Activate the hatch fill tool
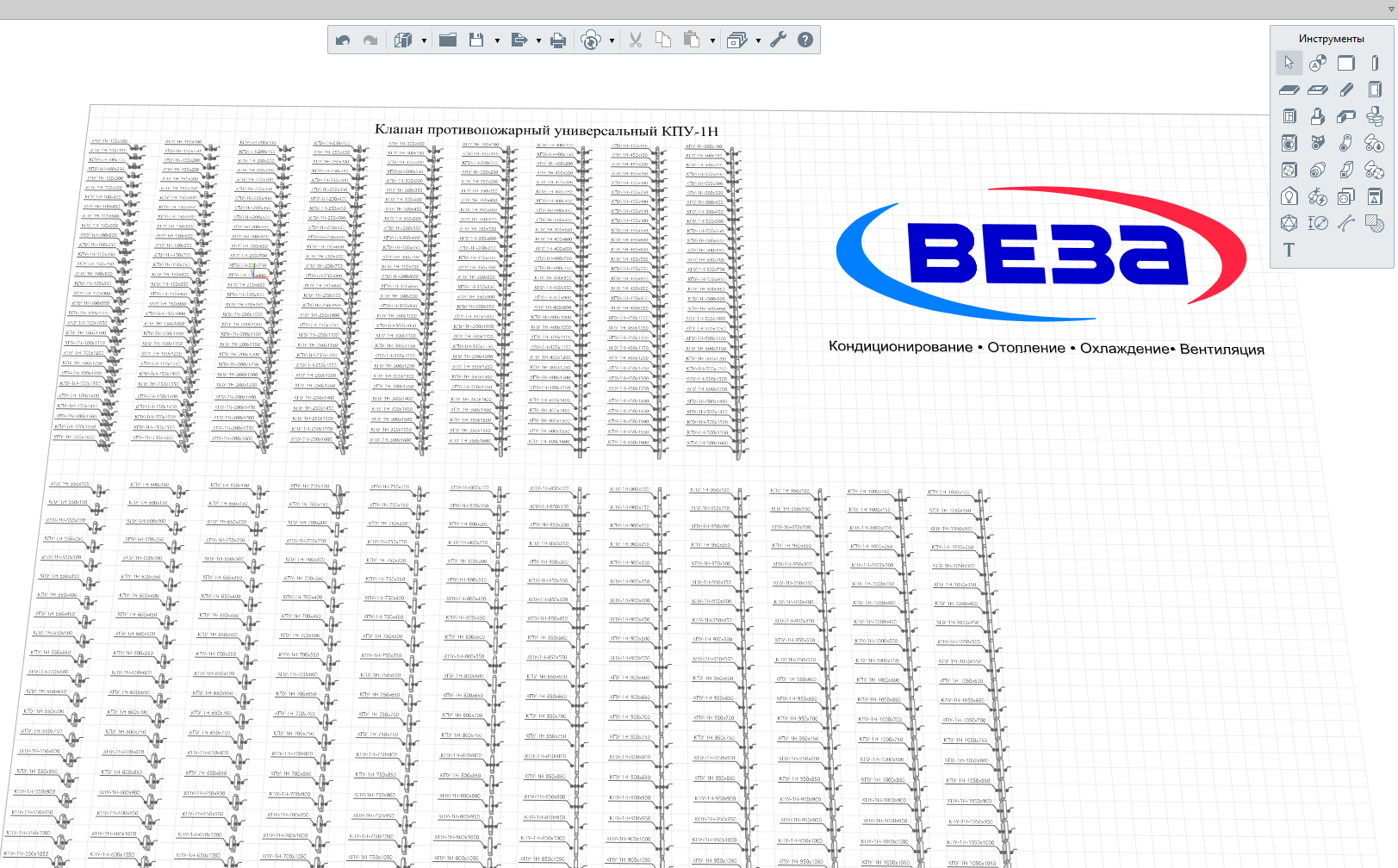 (1375, 223)
